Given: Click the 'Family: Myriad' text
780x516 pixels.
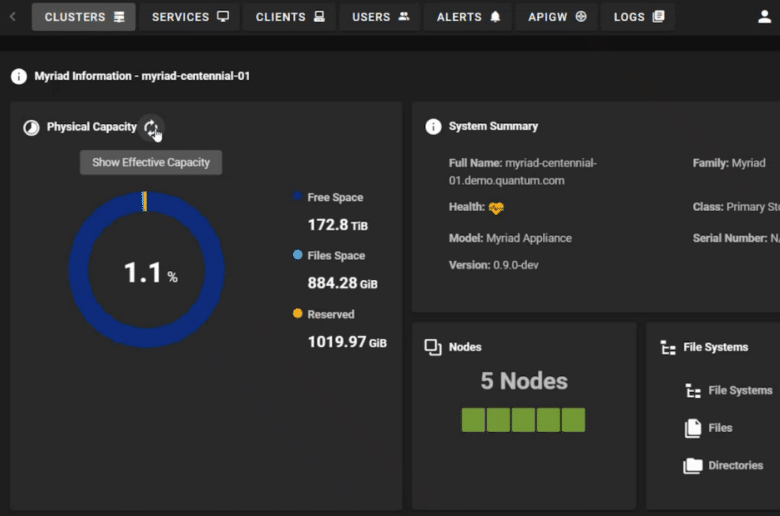Looking at the screenshot, I should [729, 163].
